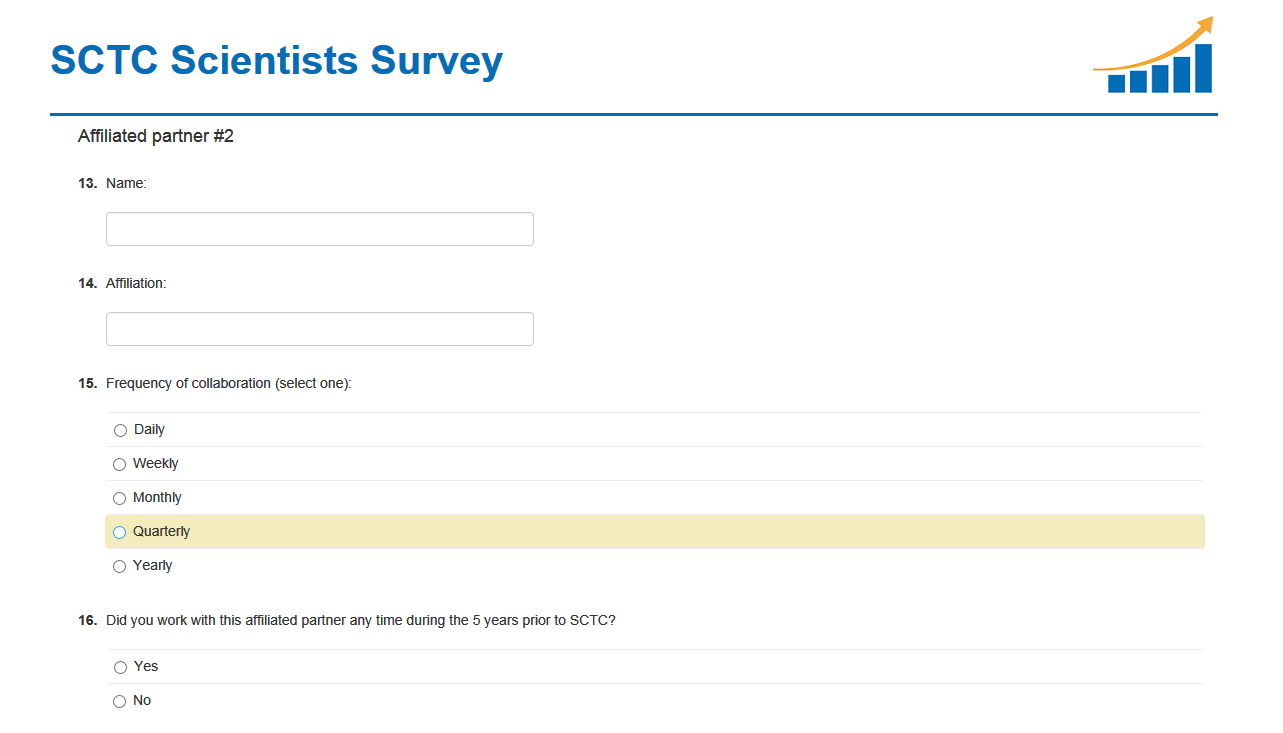Choose Monthly collaboration frequency
This screenshot has width=1283, height=733.
(x=120, y=498)
